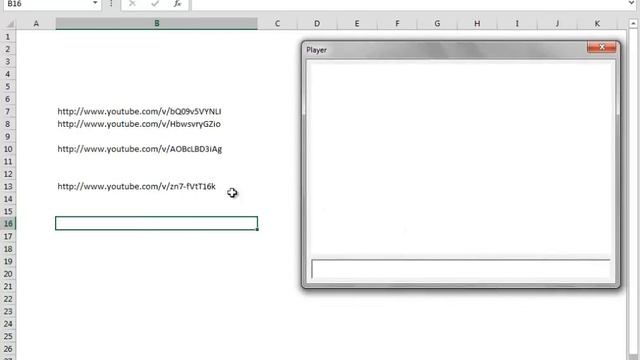Select row 16 header

coord(8,224)
